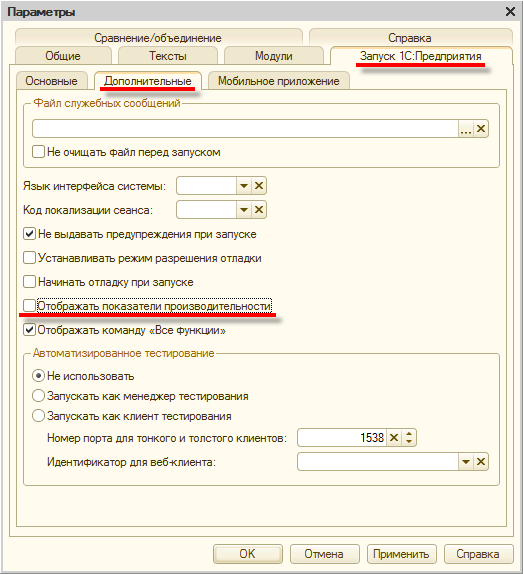Click the system interface language input field
This screenshot has height=574, width=523.
(x=206, y=186)
